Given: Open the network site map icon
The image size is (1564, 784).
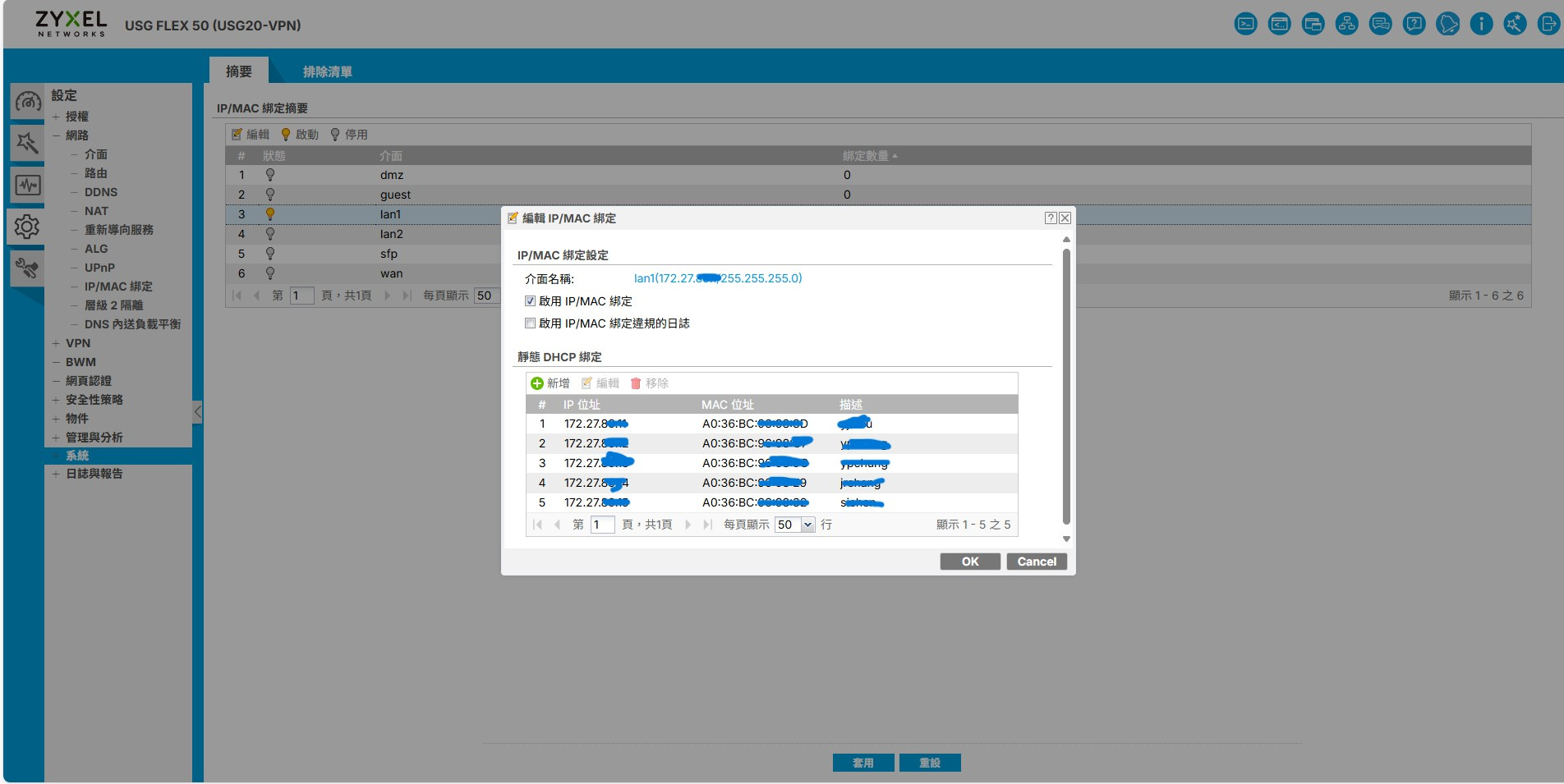Looking at the screenshot, I should [x=1346, y=24].
